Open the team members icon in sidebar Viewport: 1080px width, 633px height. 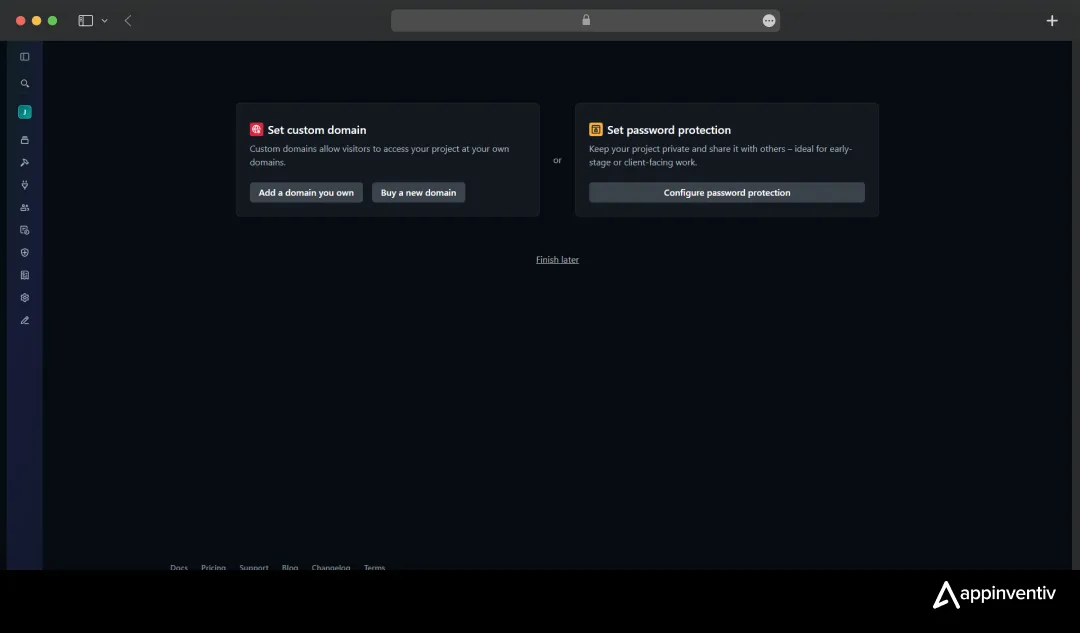point(24,207)
